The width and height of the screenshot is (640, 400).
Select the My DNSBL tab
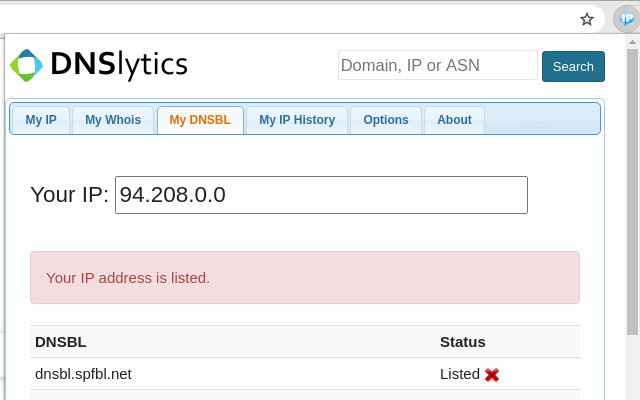pyautogui.click(x=200, y=120)
